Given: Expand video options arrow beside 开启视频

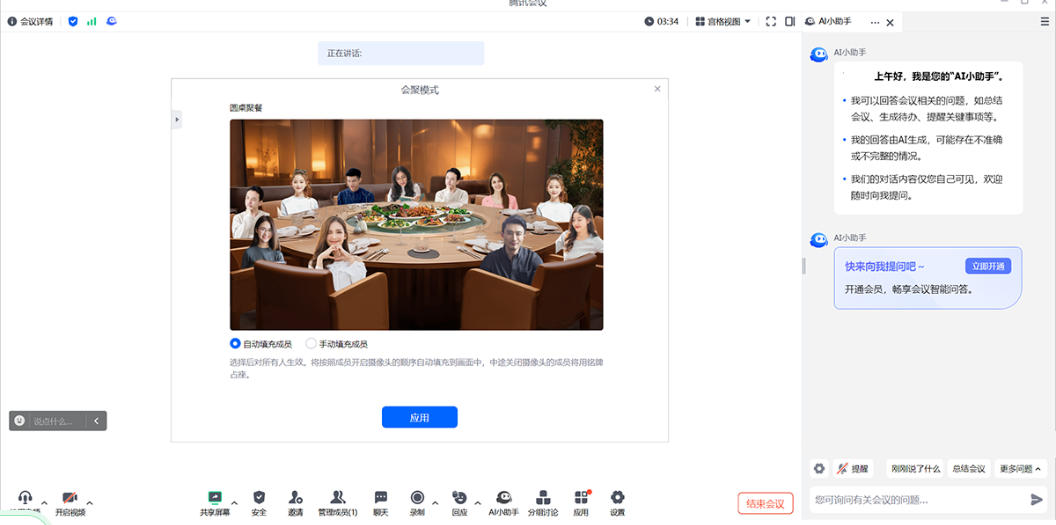Looking at the screenshot, I should pyautogui.click(x=90, y=502).
